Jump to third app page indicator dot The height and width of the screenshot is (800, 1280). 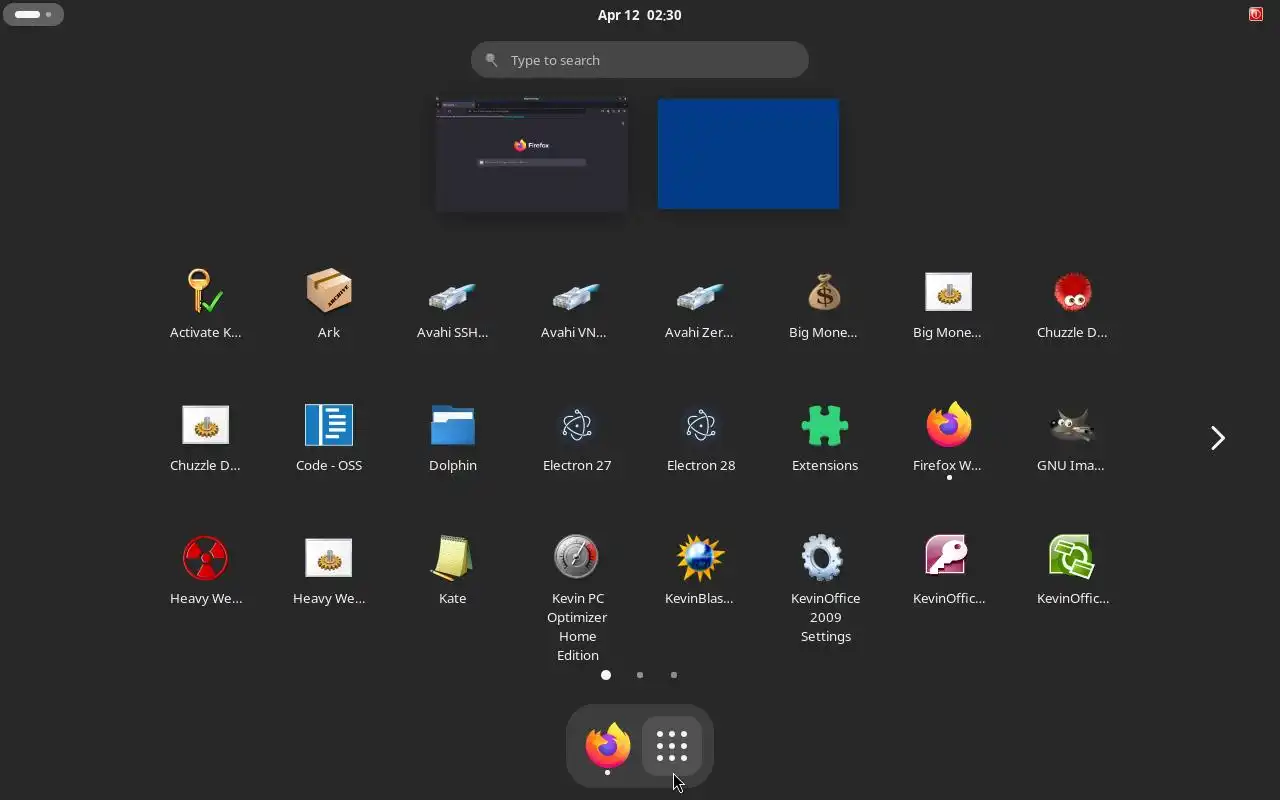click(674, 675)
